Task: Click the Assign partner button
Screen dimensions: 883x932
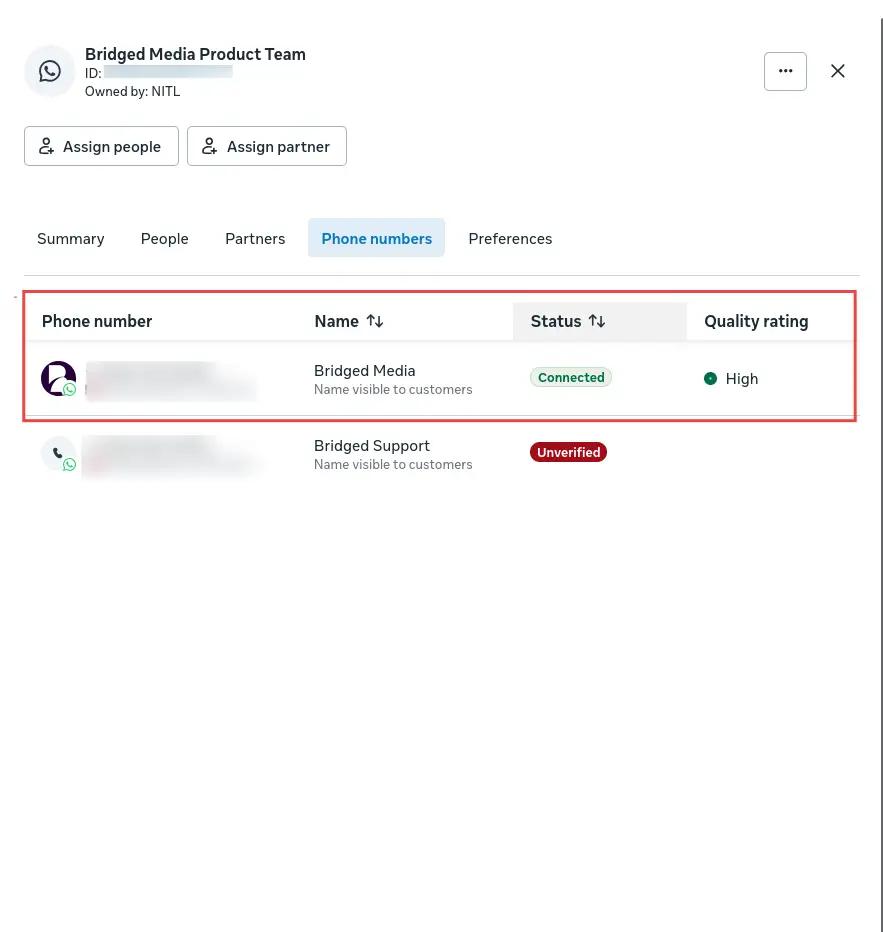Action: 267,146
